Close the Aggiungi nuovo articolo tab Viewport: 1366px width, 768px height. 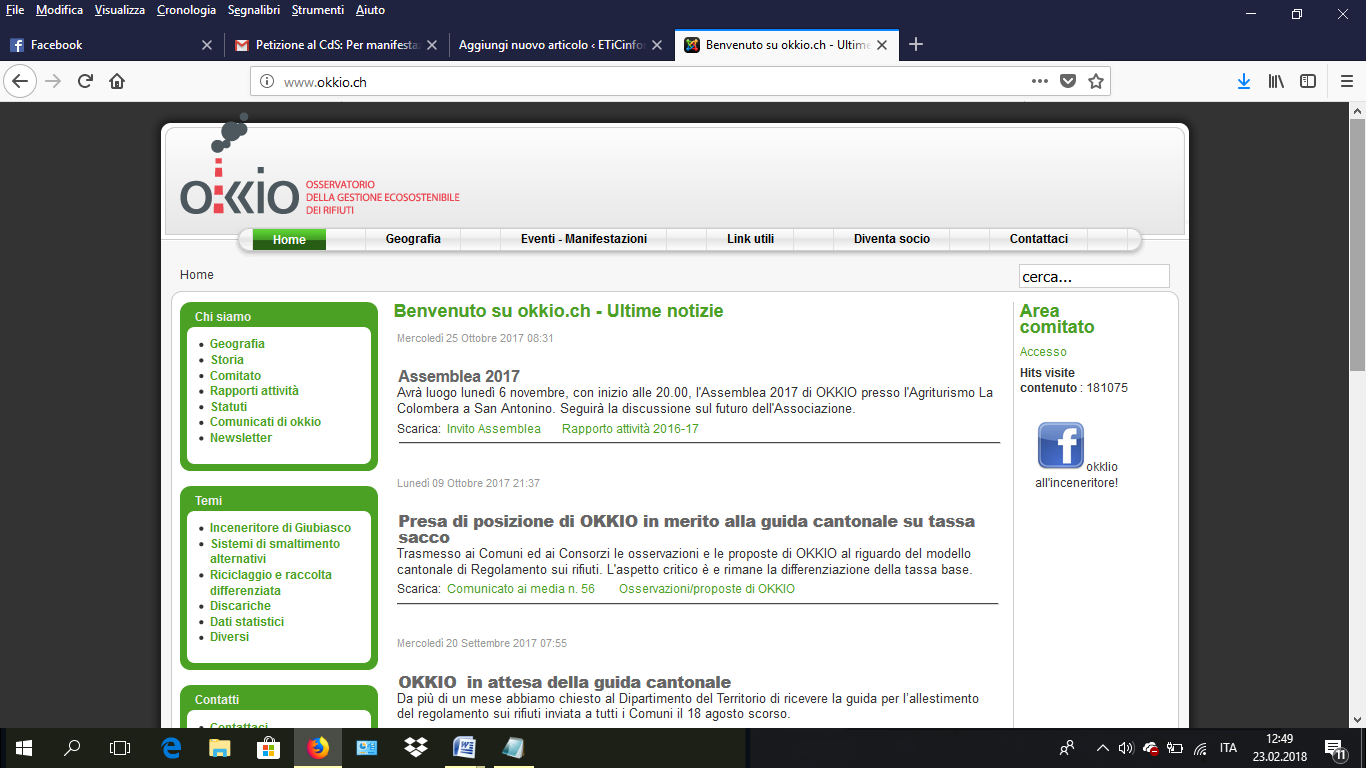657,45
